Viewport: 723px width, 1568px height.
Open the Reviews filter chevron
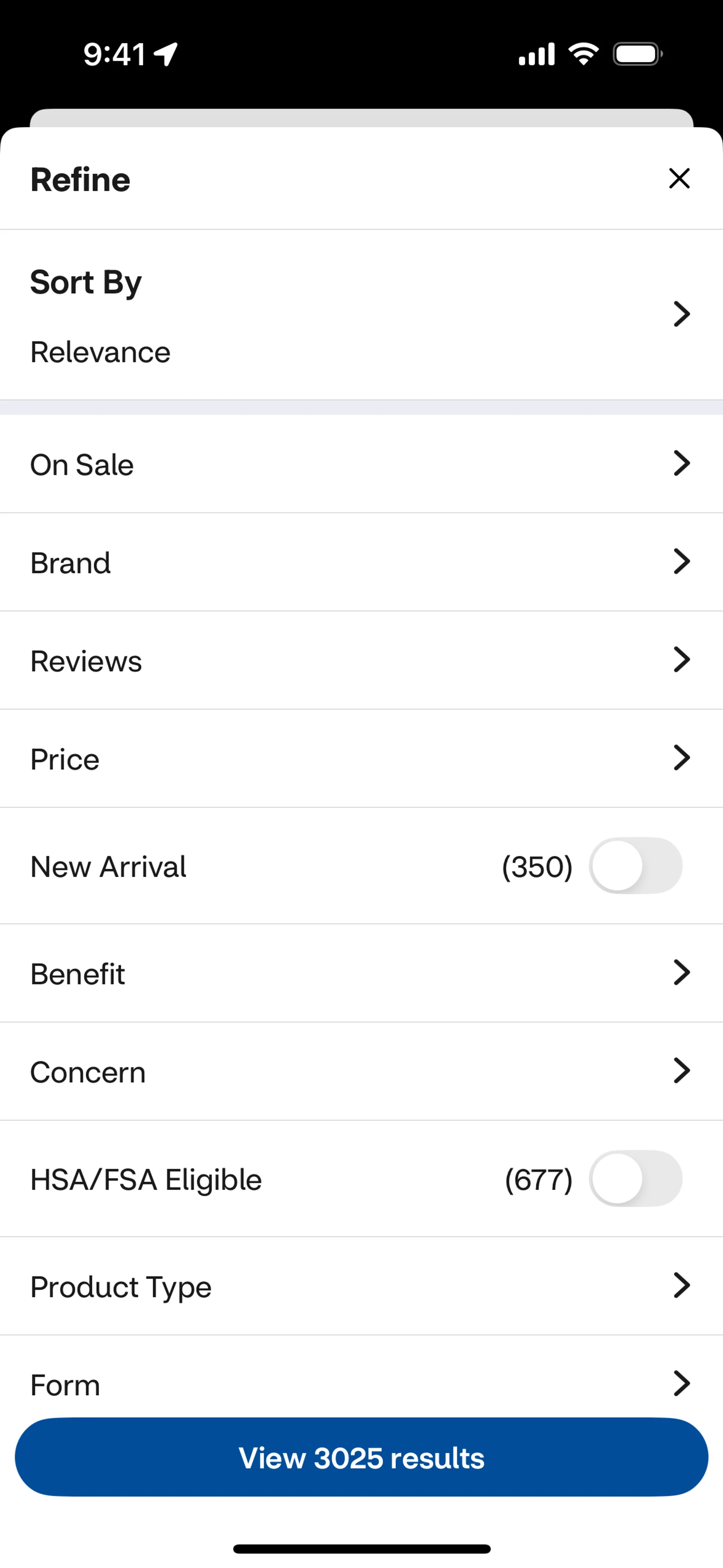pos(682,660)
